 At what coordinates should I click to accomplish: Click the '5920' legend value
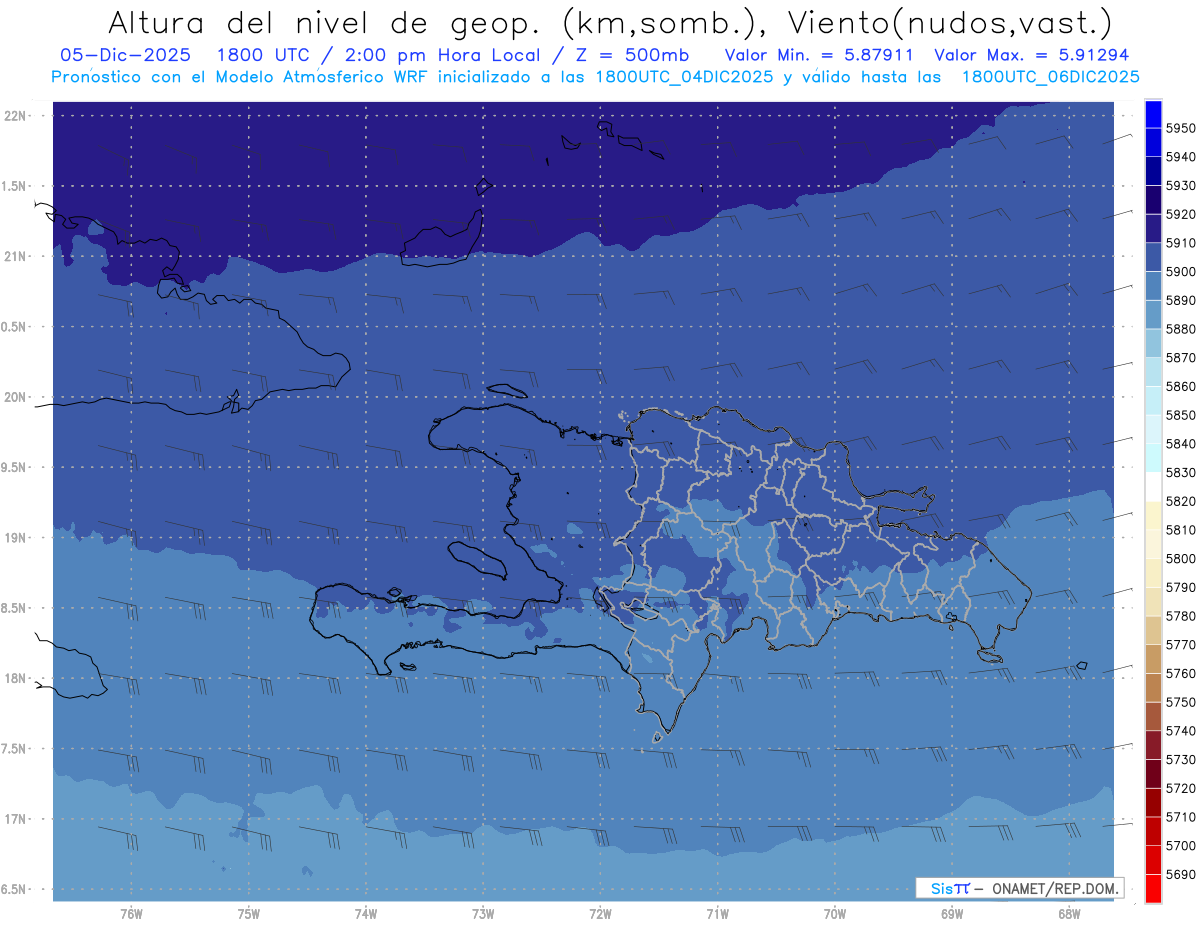(x=1180, y=214)
